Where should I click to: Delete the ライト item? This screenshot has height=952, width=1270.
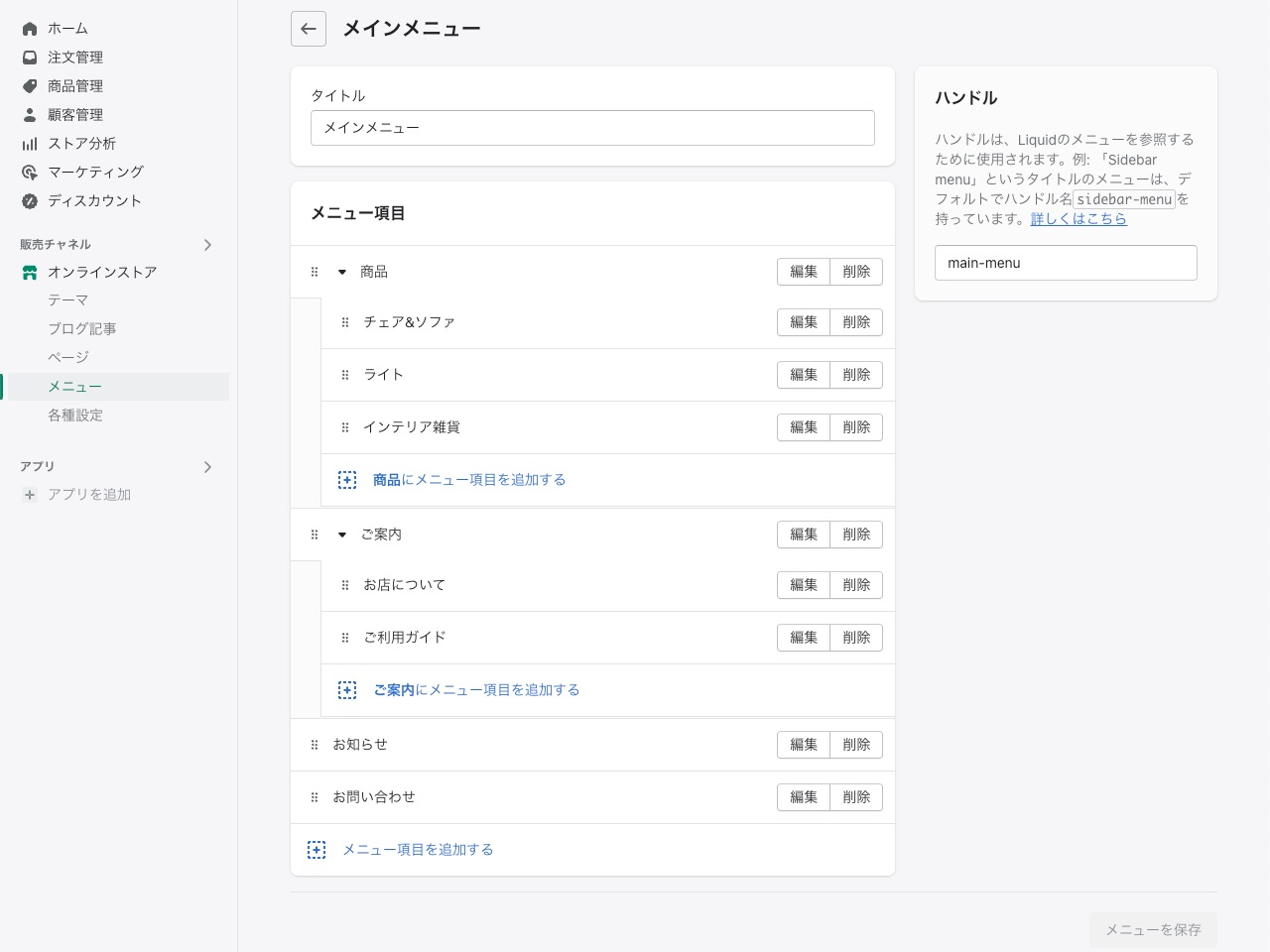pos(856,375)
